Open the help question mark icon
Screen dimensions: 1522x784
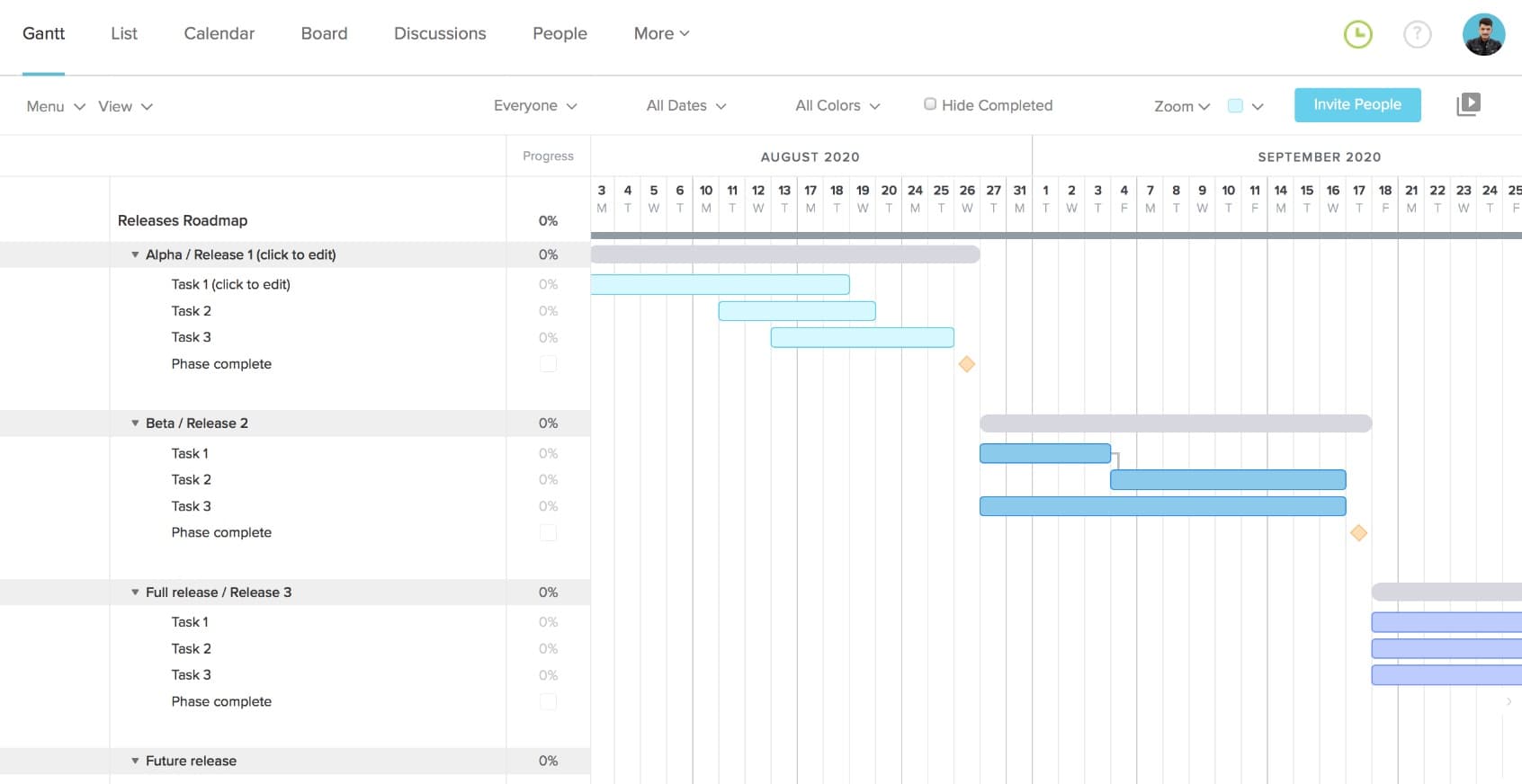click(1417, 35)
